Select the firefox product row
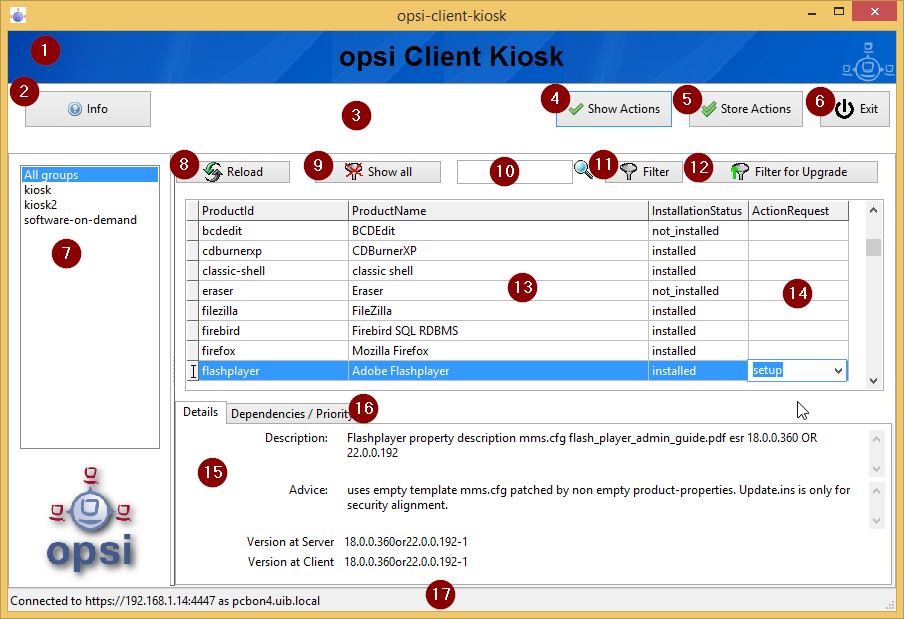The height and width of the screenshot is (619, 904). pyautogui.click(x=517, y=350)
